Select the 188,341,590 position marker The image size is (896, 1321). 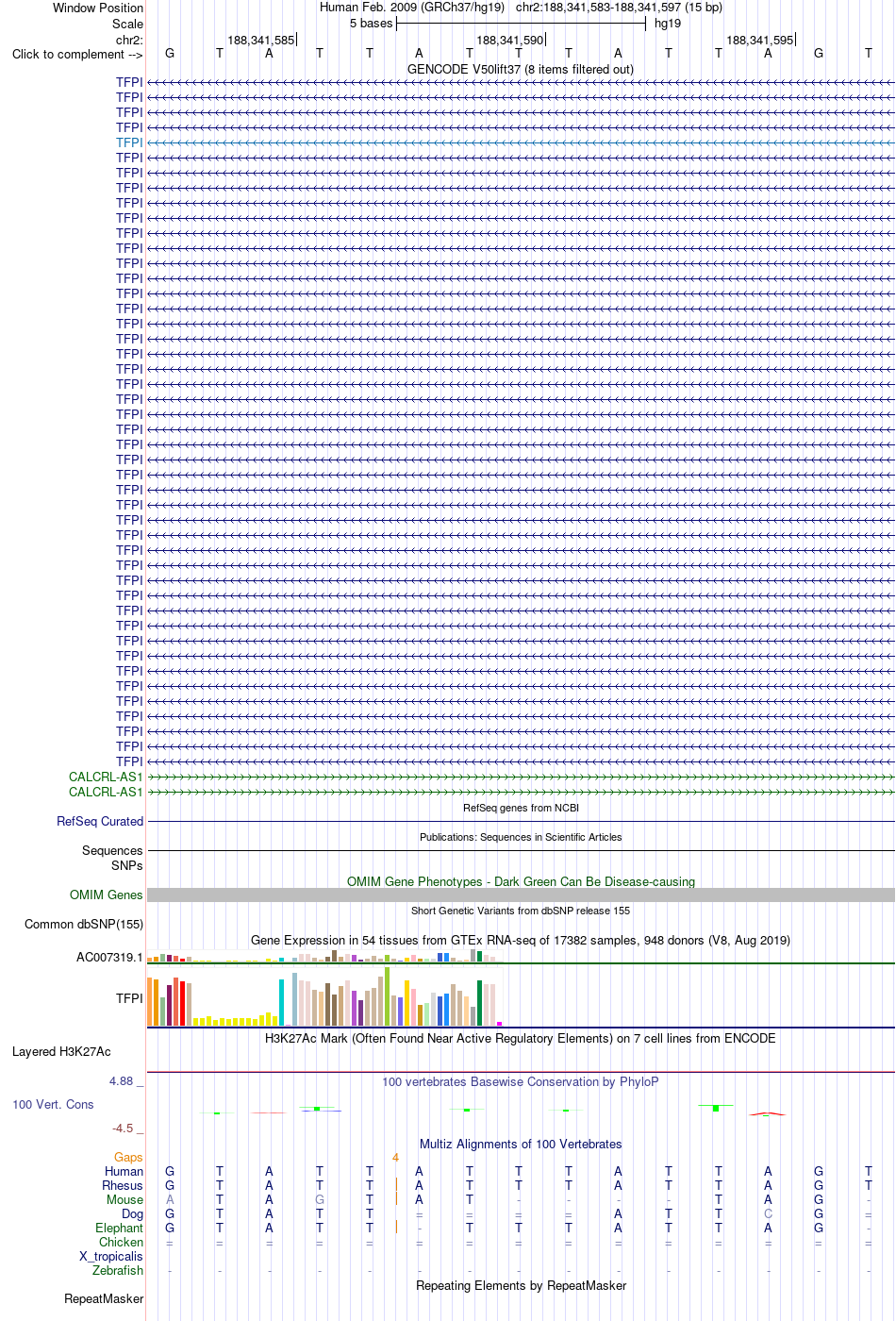(510, 41)
